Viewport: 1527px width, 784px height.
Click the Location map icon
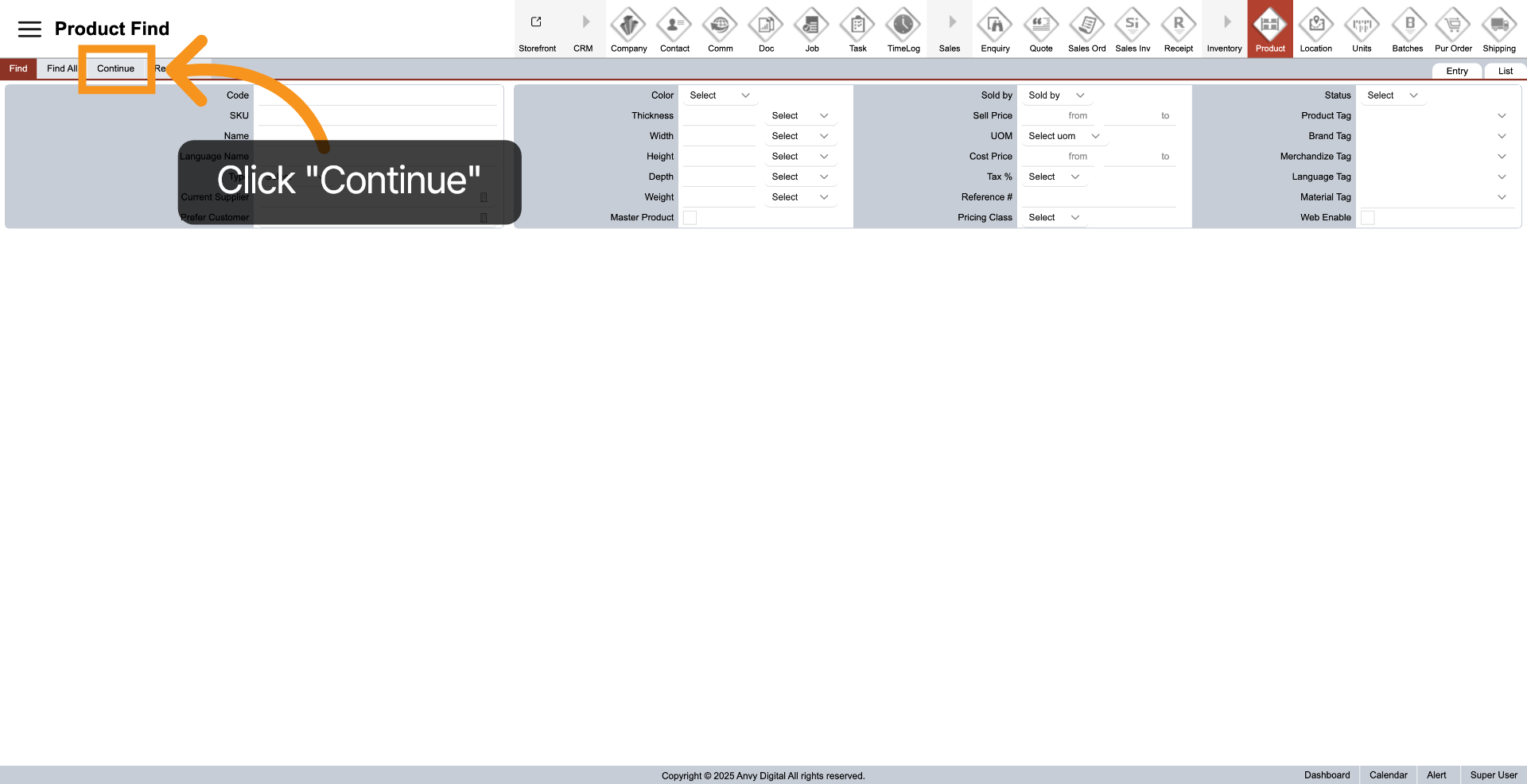[1315, 26]
